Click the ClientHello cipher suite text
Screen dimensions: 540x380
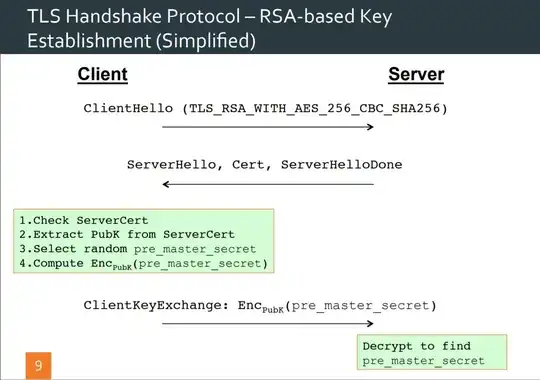tap(265, 109)
